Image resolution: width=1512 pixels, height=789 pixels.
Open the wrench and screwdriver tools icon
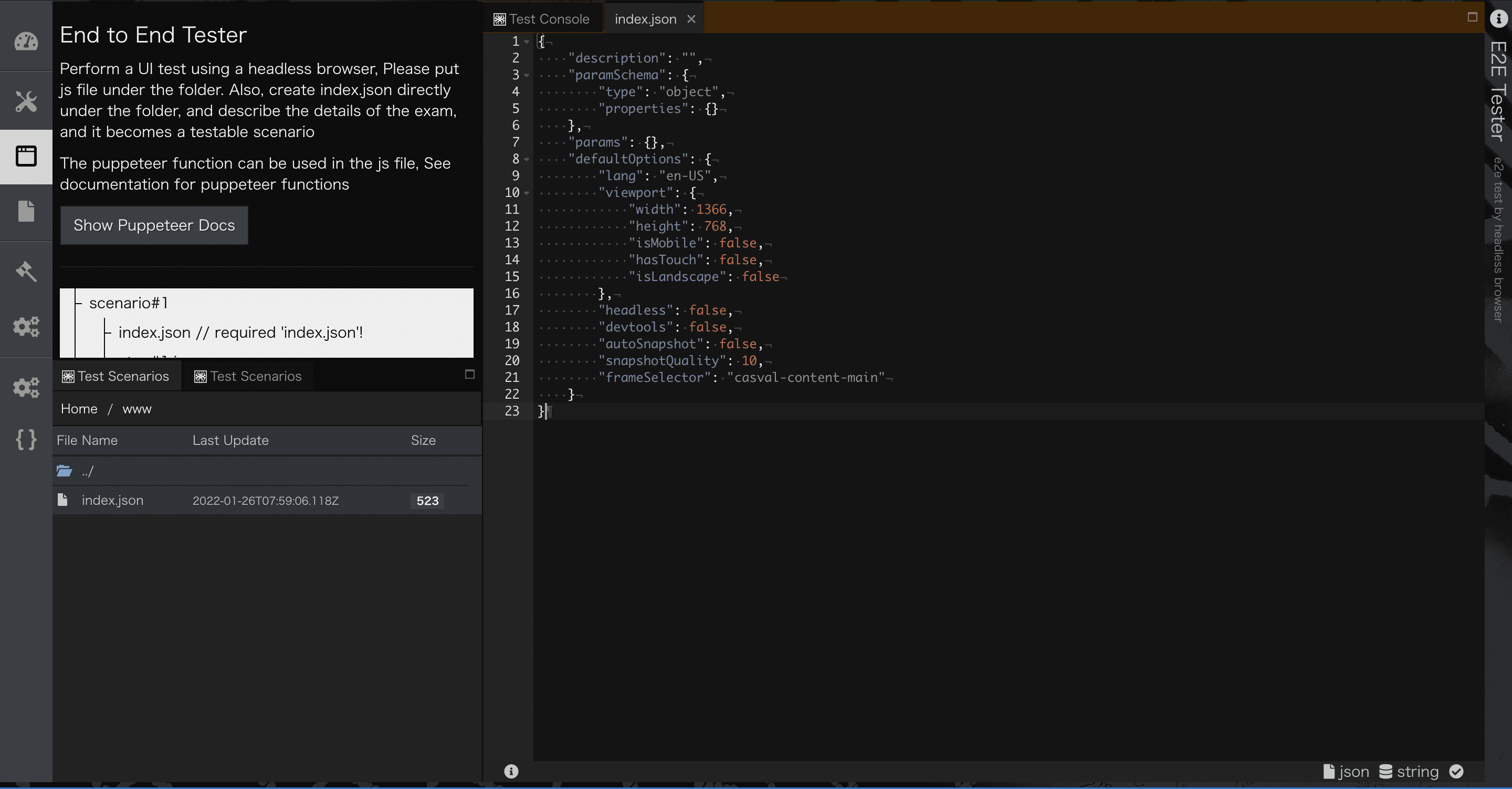(26, 101)
